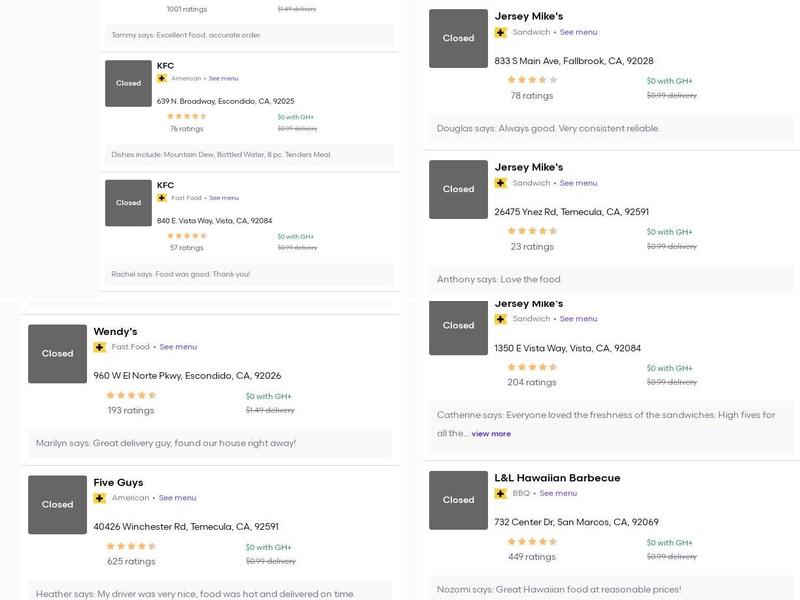Open See menu for L&L Hawaiian Barbecue
This screenshot has width=800, height=600.
558,493
